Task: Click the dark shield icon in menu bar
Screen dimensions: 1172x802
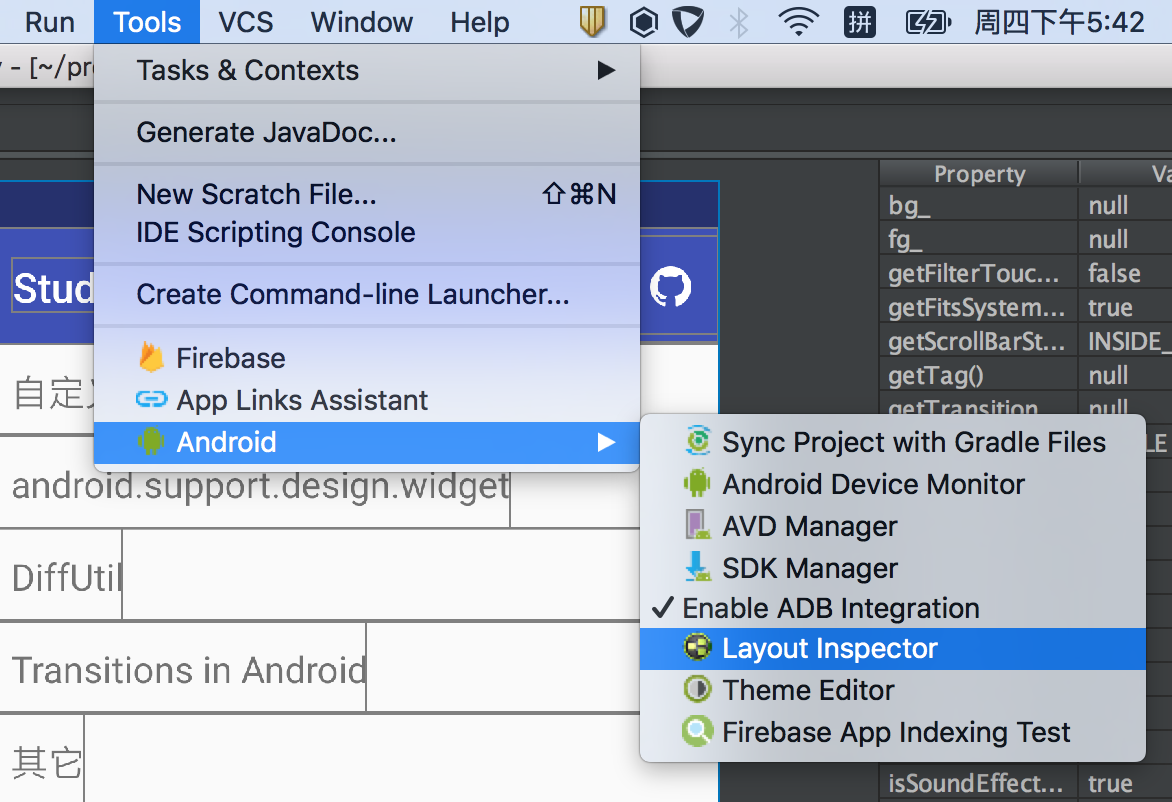Action: point(688,22)
